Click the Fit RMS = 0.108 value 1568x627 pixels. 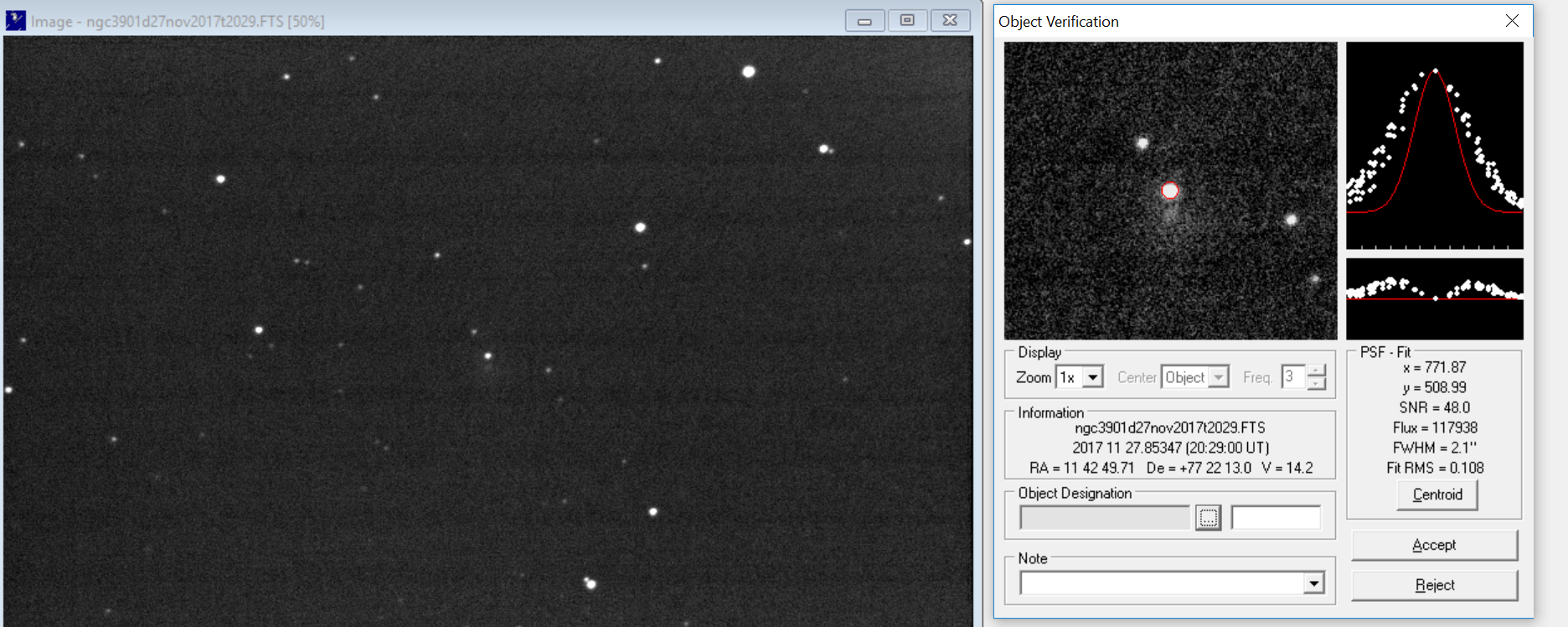[1435, 469]
